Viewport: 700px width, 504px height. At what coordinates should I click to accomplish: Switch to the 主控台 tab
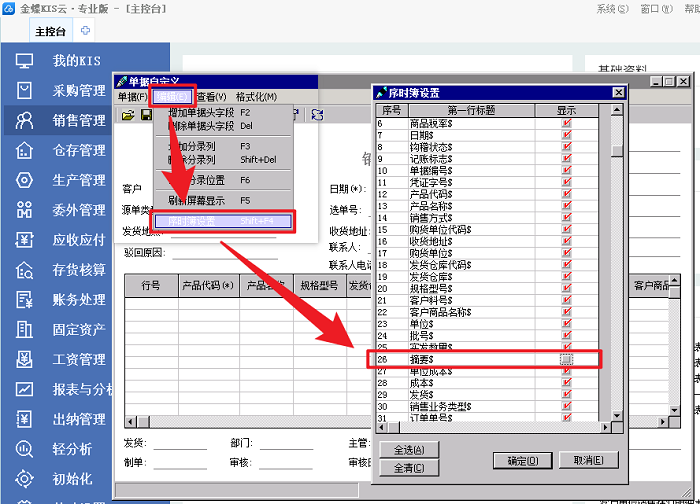pos(52,31)
